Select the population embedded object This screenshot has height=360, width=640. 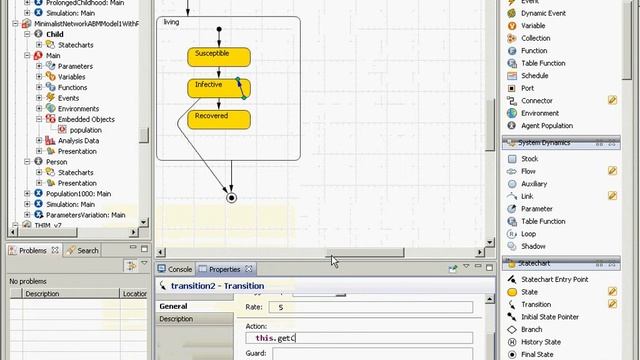[x=85, y=130]
